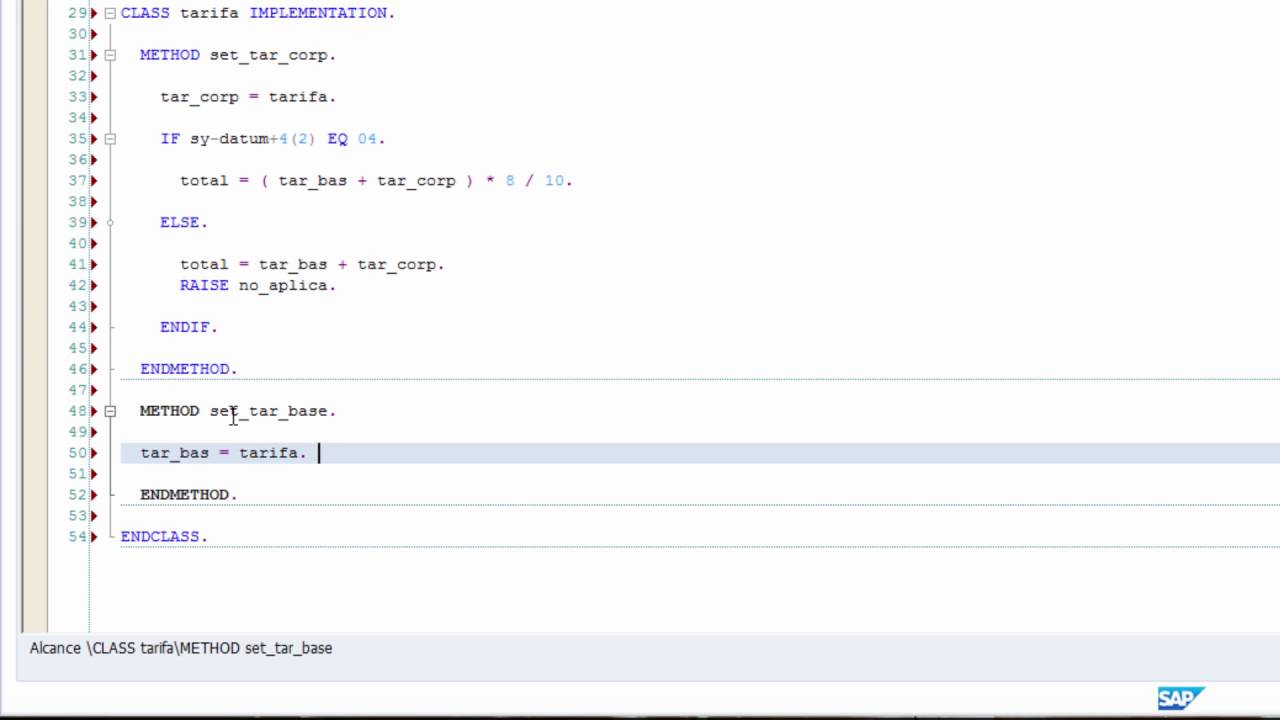
Task: Collapse the IF sy-datum block fold
Action: [x=110, y=139]
